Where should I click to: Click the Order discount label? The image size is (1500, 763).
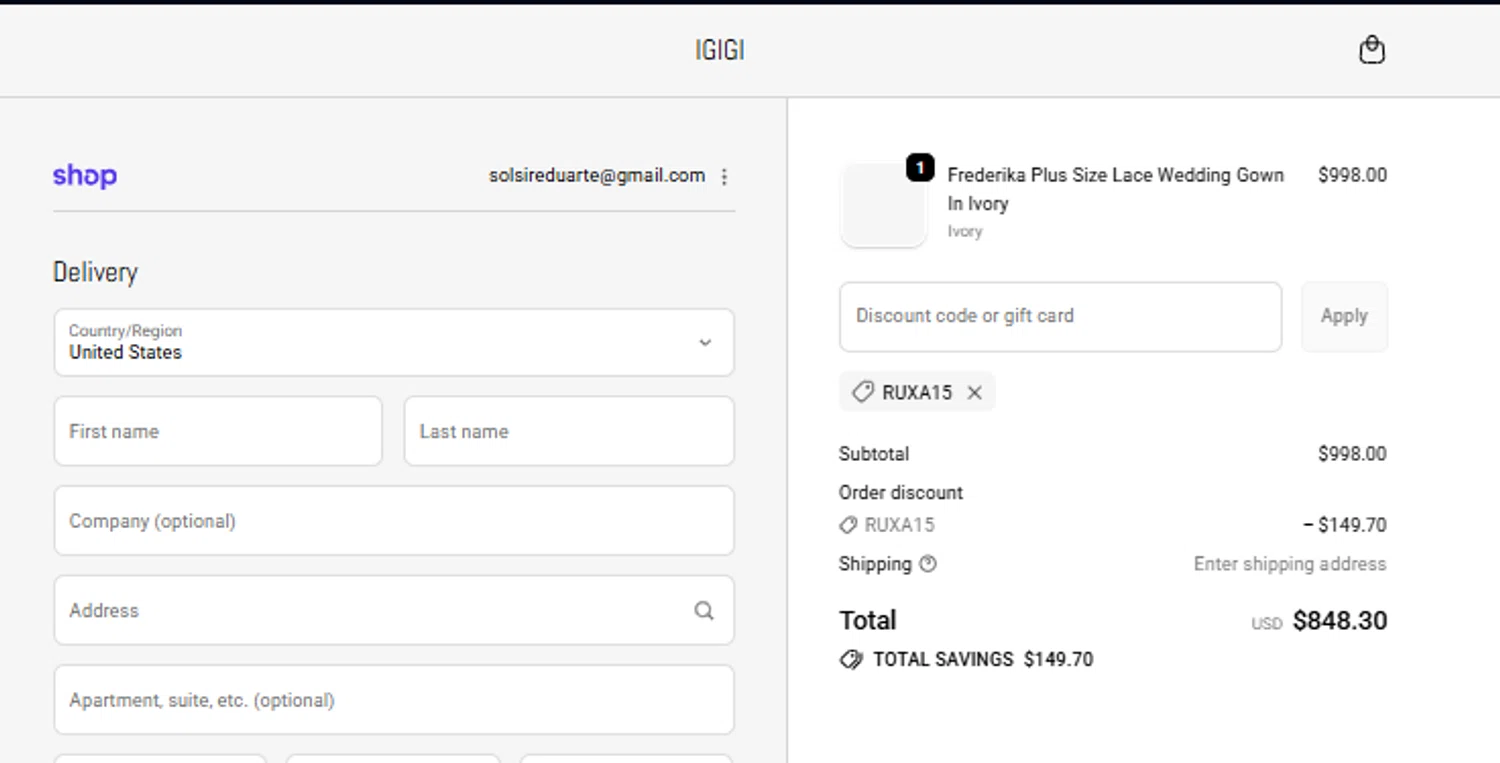click(901, 493)
